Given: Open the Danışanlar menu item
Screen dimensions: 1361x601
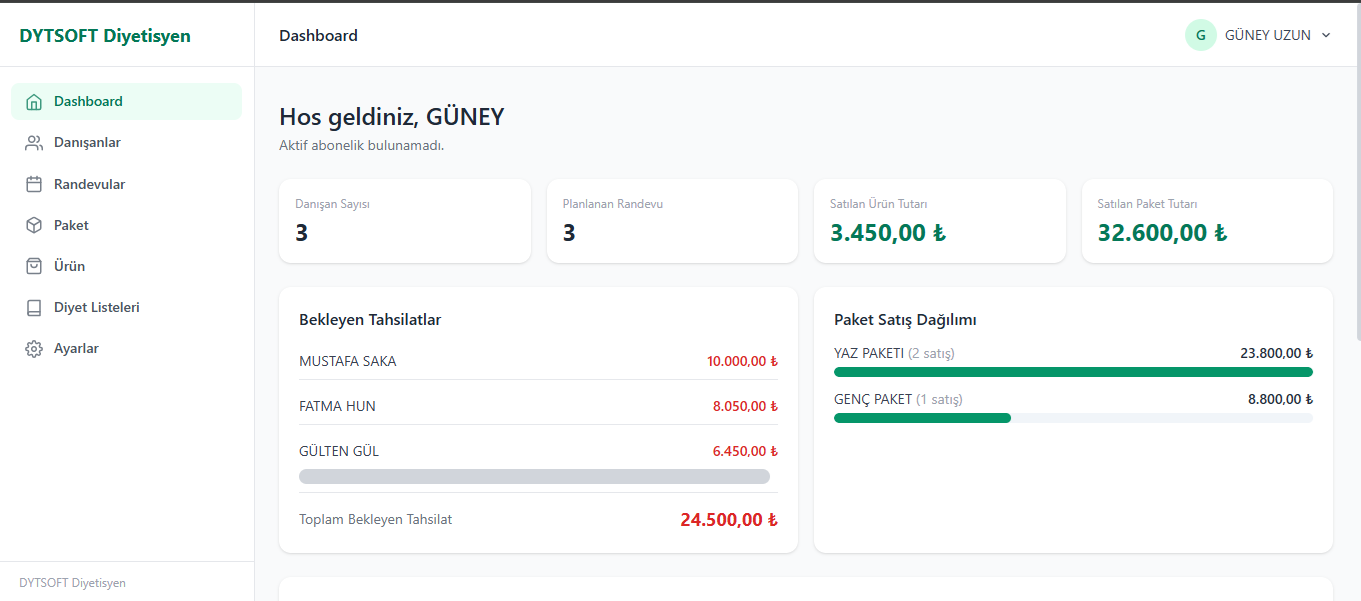Looking at the screenshot, I should tap(126, 143).
